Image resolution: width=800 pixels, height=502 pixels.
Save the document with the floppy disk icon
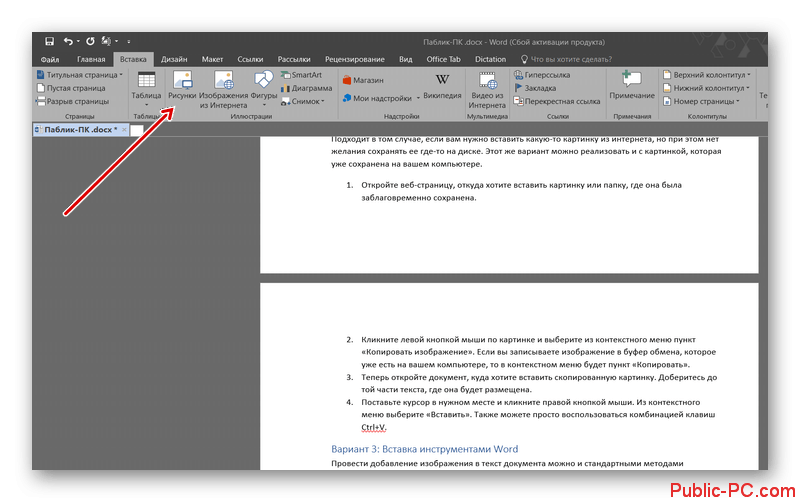pos(49,41)
